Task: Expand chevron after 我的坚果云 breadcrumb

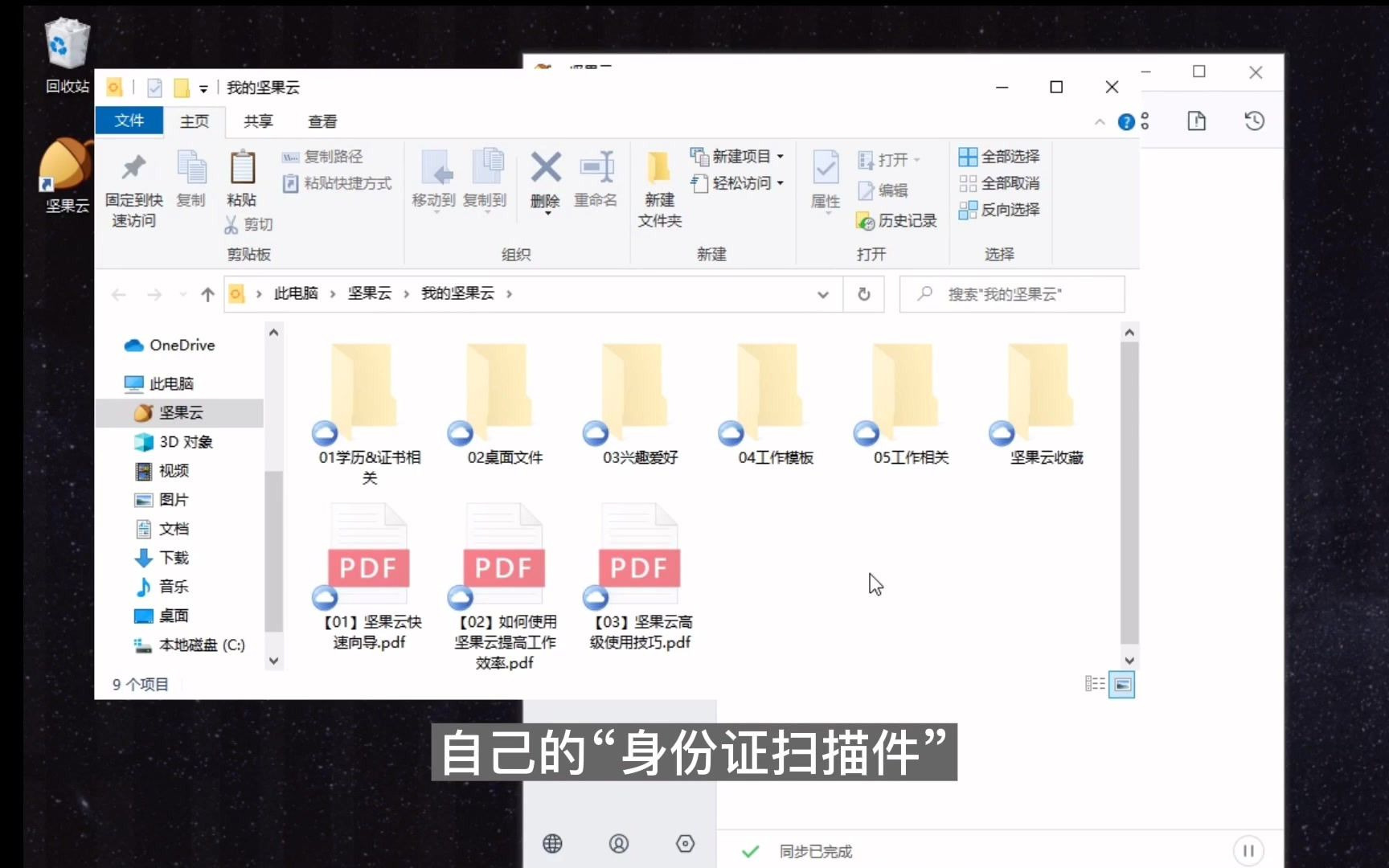Action: (x=510, y=294)
